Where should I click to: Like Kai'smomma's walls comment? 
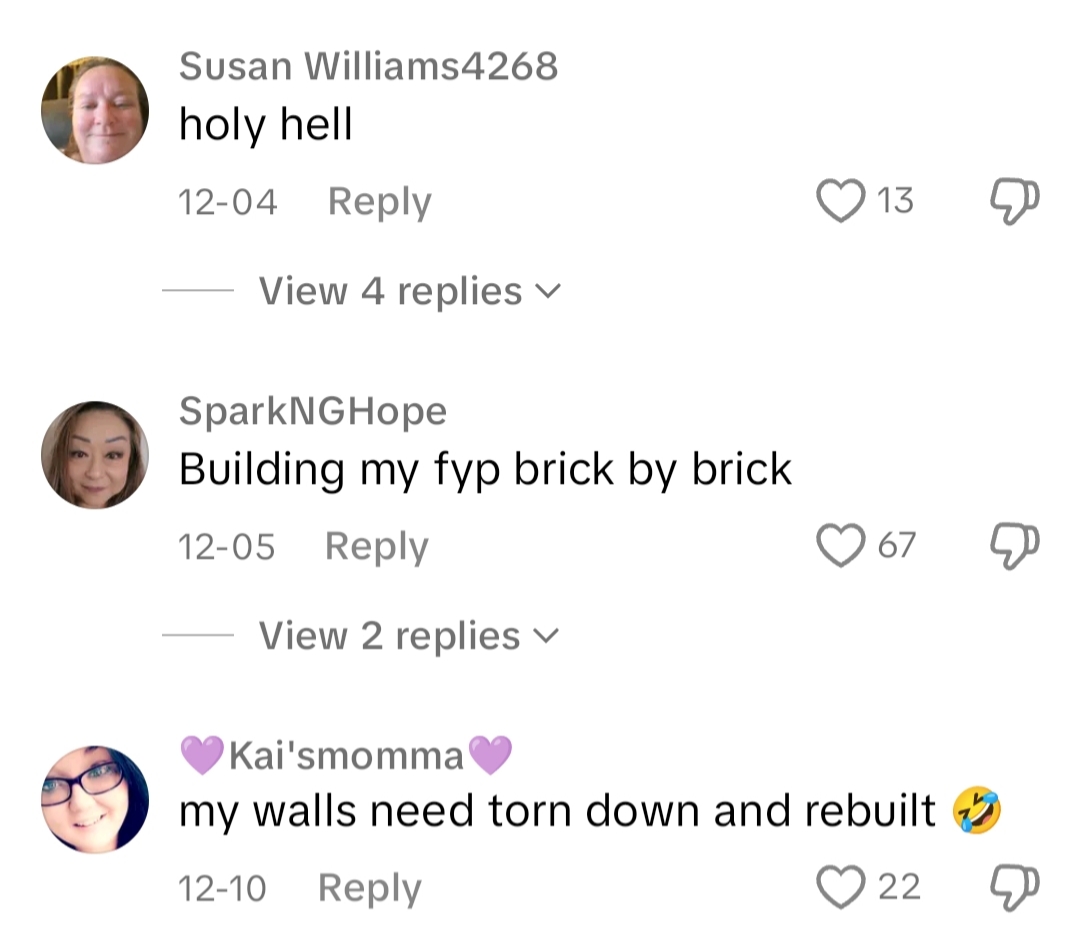coord(838,887)
